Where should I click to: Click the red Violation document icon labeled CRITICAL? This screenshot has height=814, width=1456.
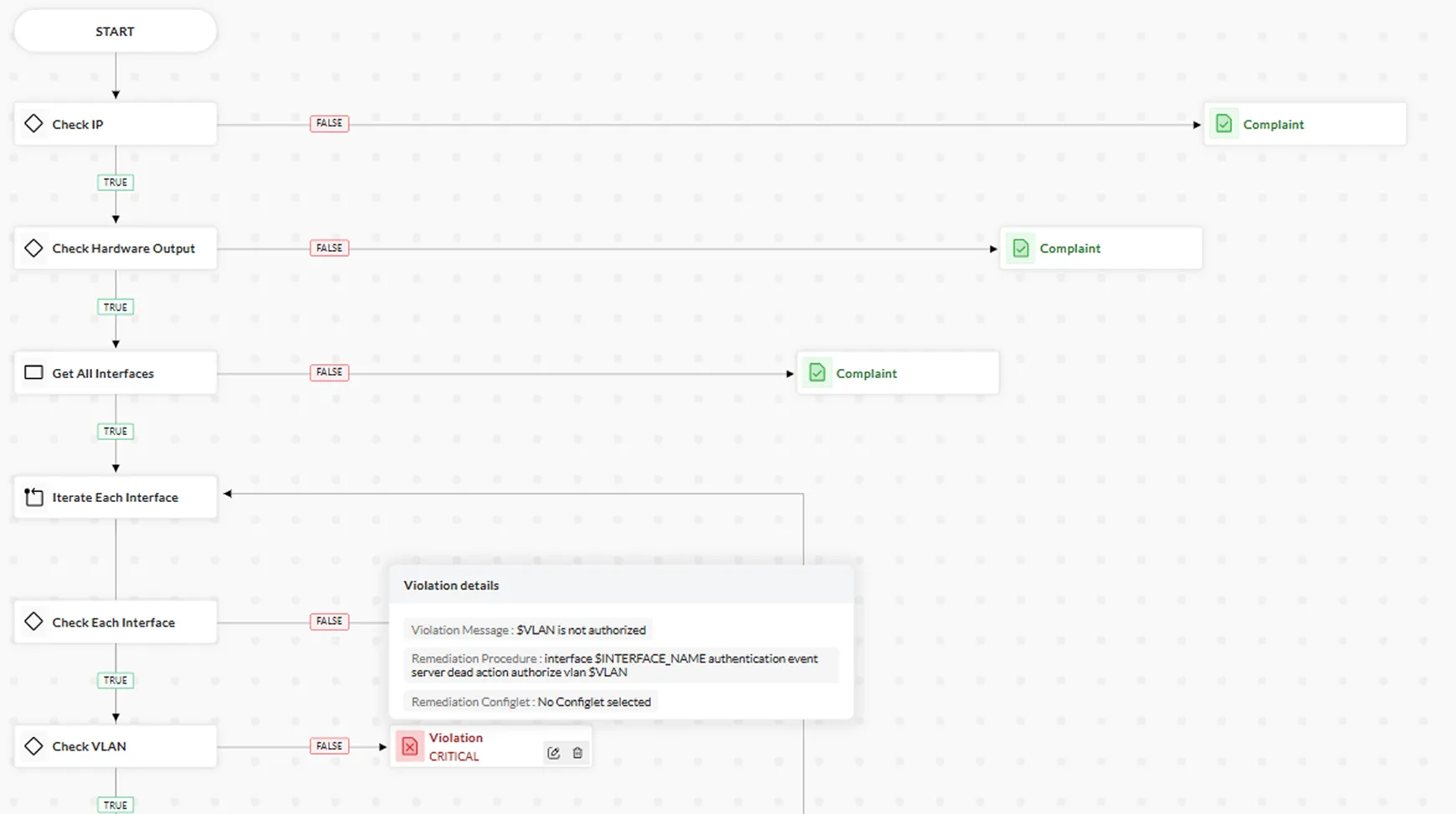pyautogui.click(x=409, y=746)
